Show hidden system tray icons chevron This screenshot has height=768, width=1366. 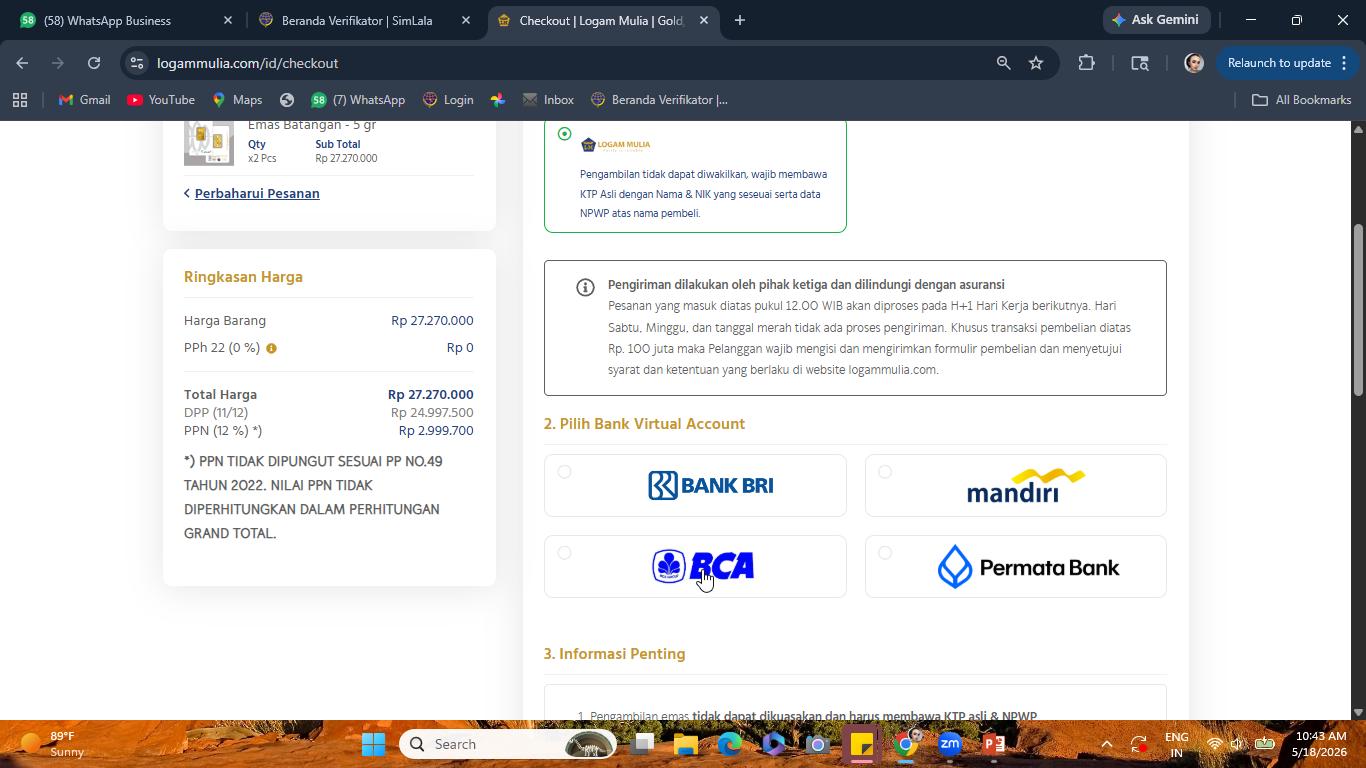(1106, 744)
